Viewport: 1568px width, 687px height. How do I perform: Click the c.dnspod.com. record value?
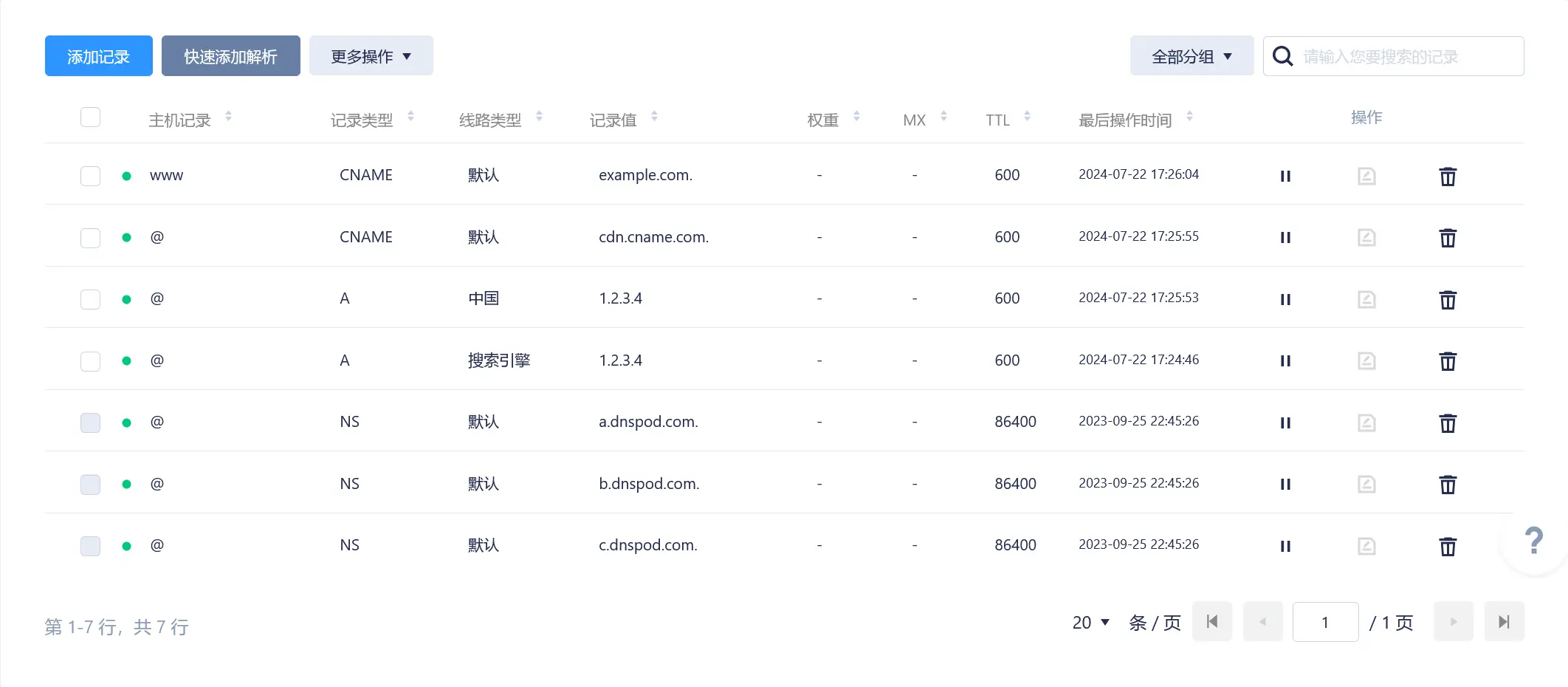(x=648, y=545)
